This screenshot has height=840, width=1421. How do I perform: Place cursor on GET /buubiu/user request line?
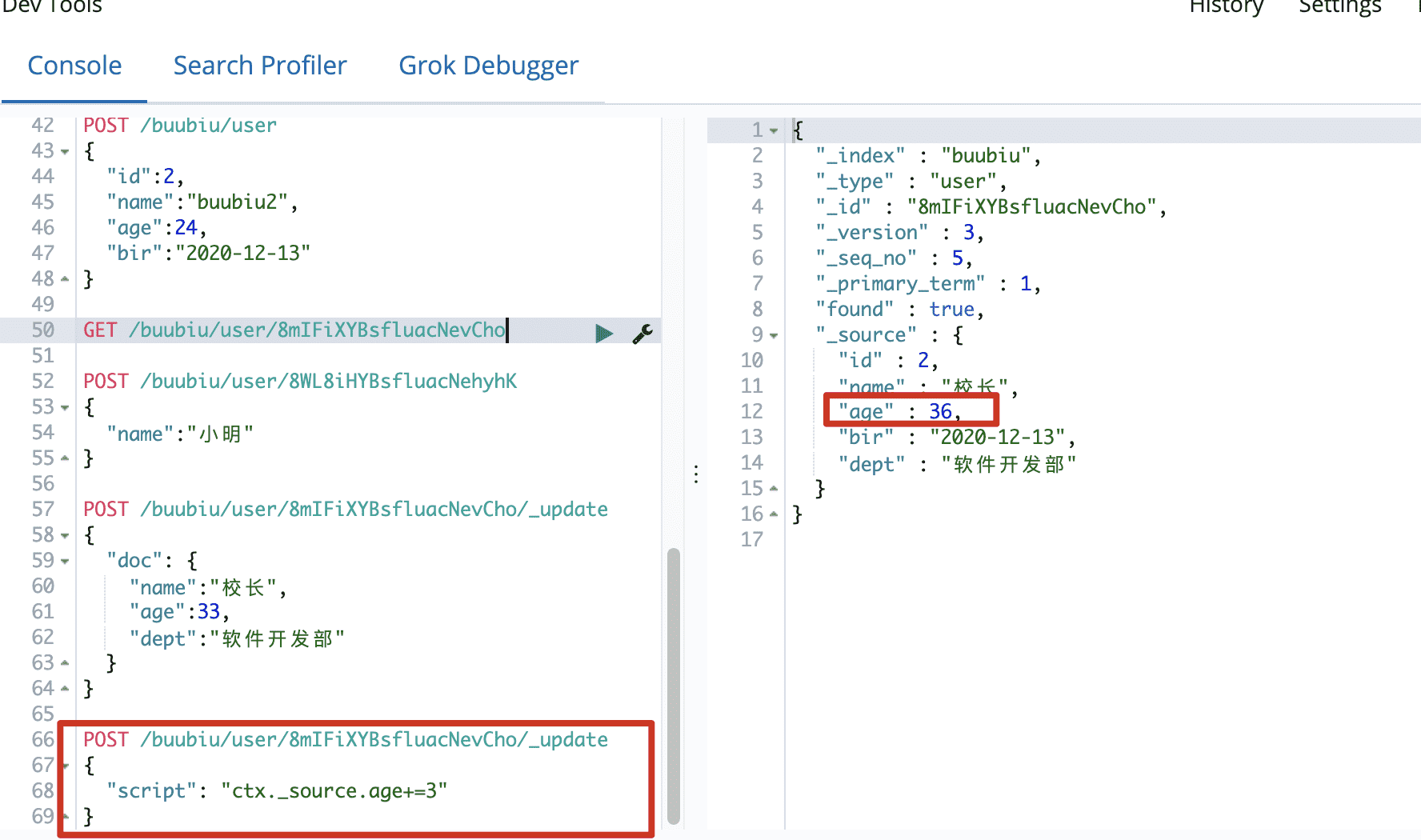pos(294,330)
